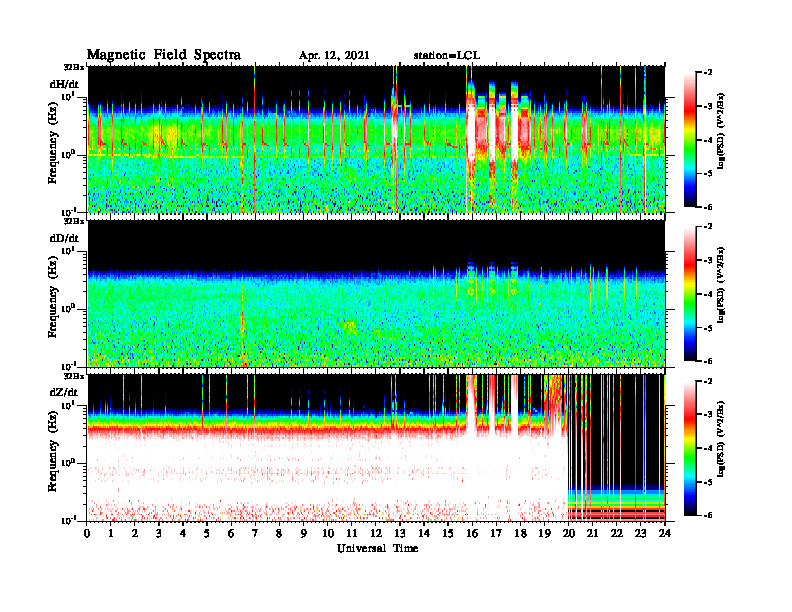792x612 pixels.
Task: Click the "20" hour tick label
Action: [x=569, y=533]
